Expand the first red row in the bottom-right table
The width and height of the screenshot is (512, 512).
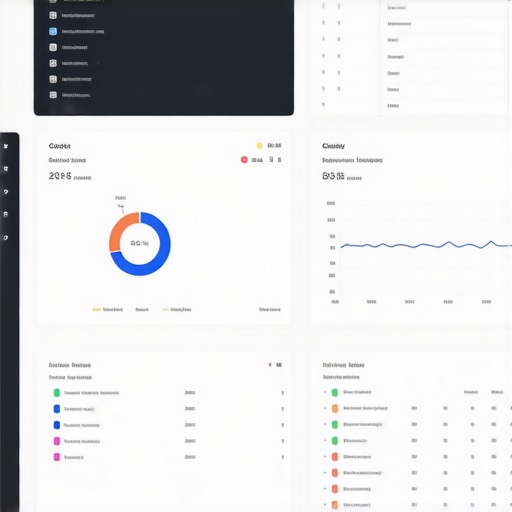(x=325, y=457)
